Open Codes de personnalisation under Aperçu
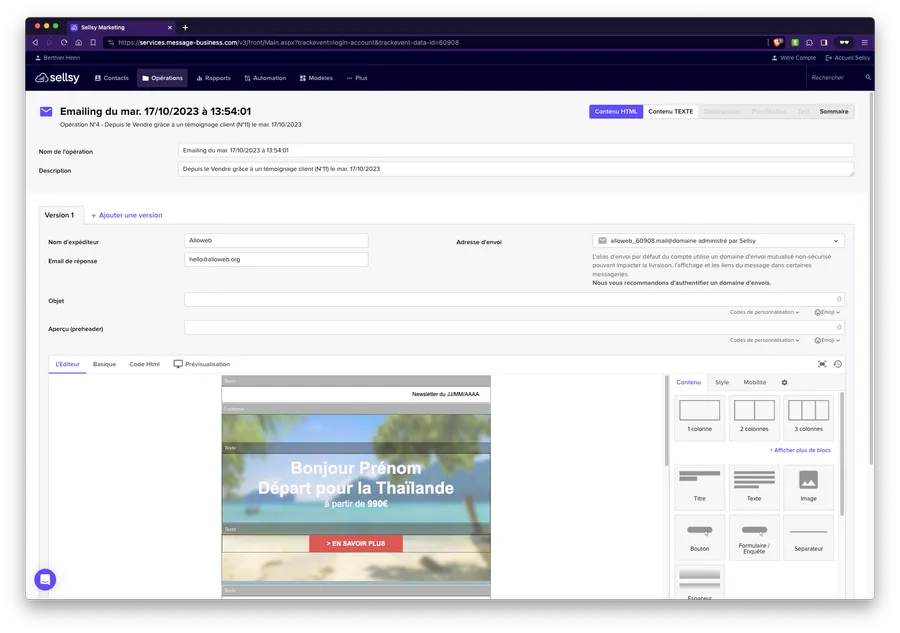 point(764,340)
